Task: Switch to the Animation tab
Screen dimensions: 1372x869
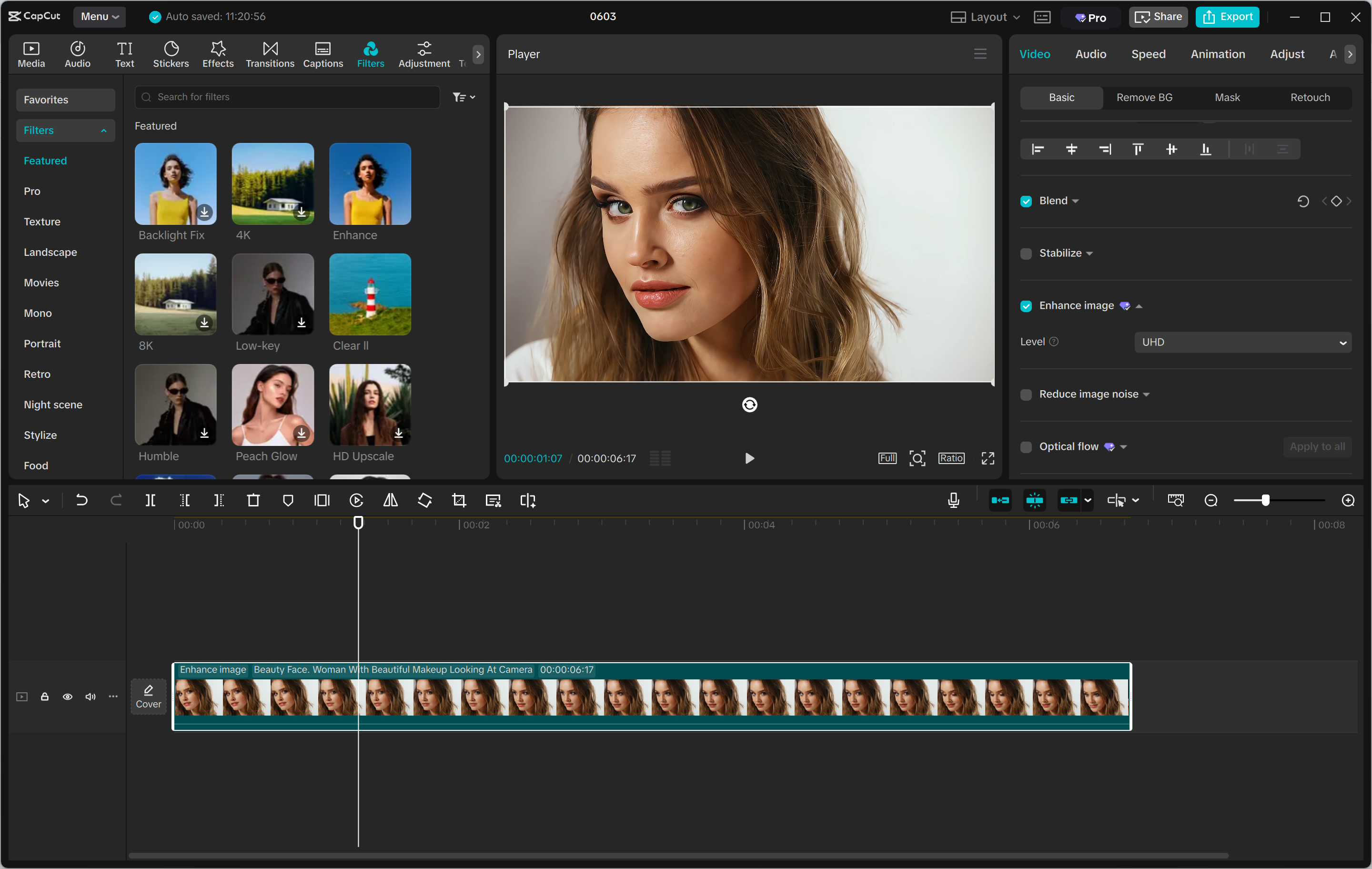Action: pyautogui.click(x=1217, y=54)
